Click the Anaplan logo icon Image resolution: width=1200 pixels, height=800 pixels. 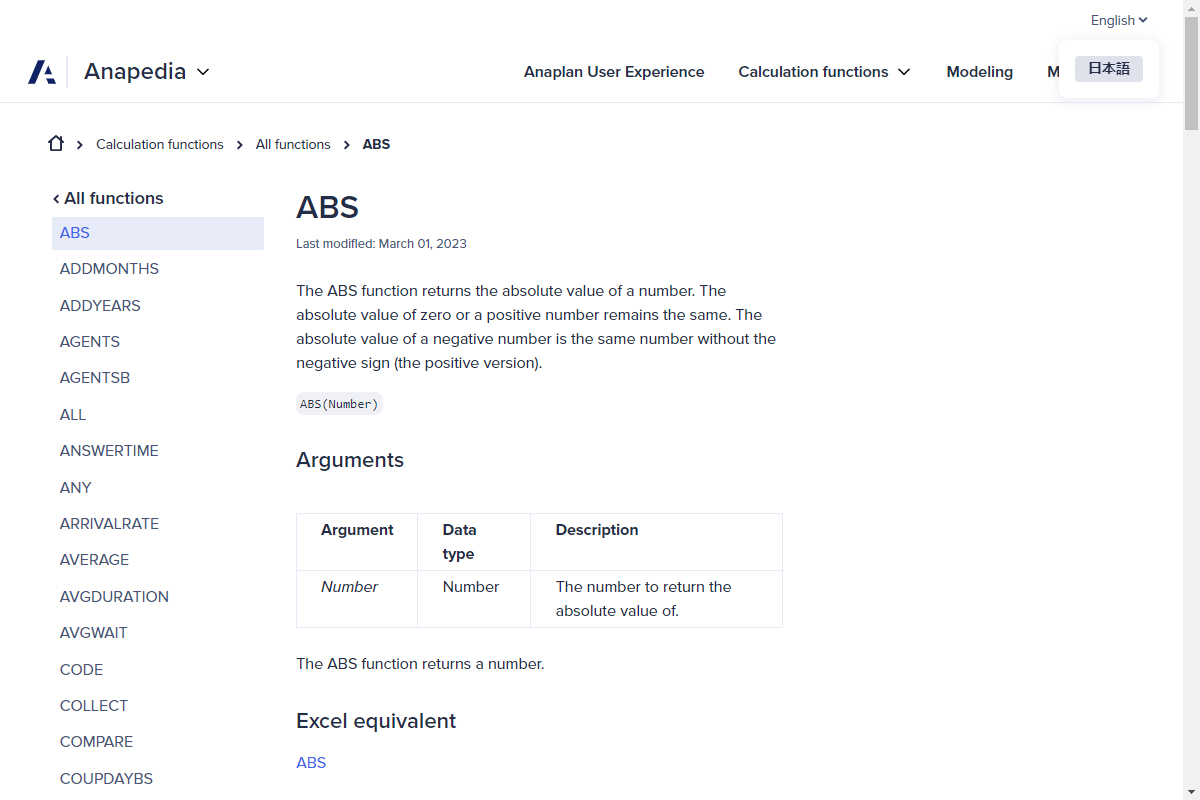point(42,72)
